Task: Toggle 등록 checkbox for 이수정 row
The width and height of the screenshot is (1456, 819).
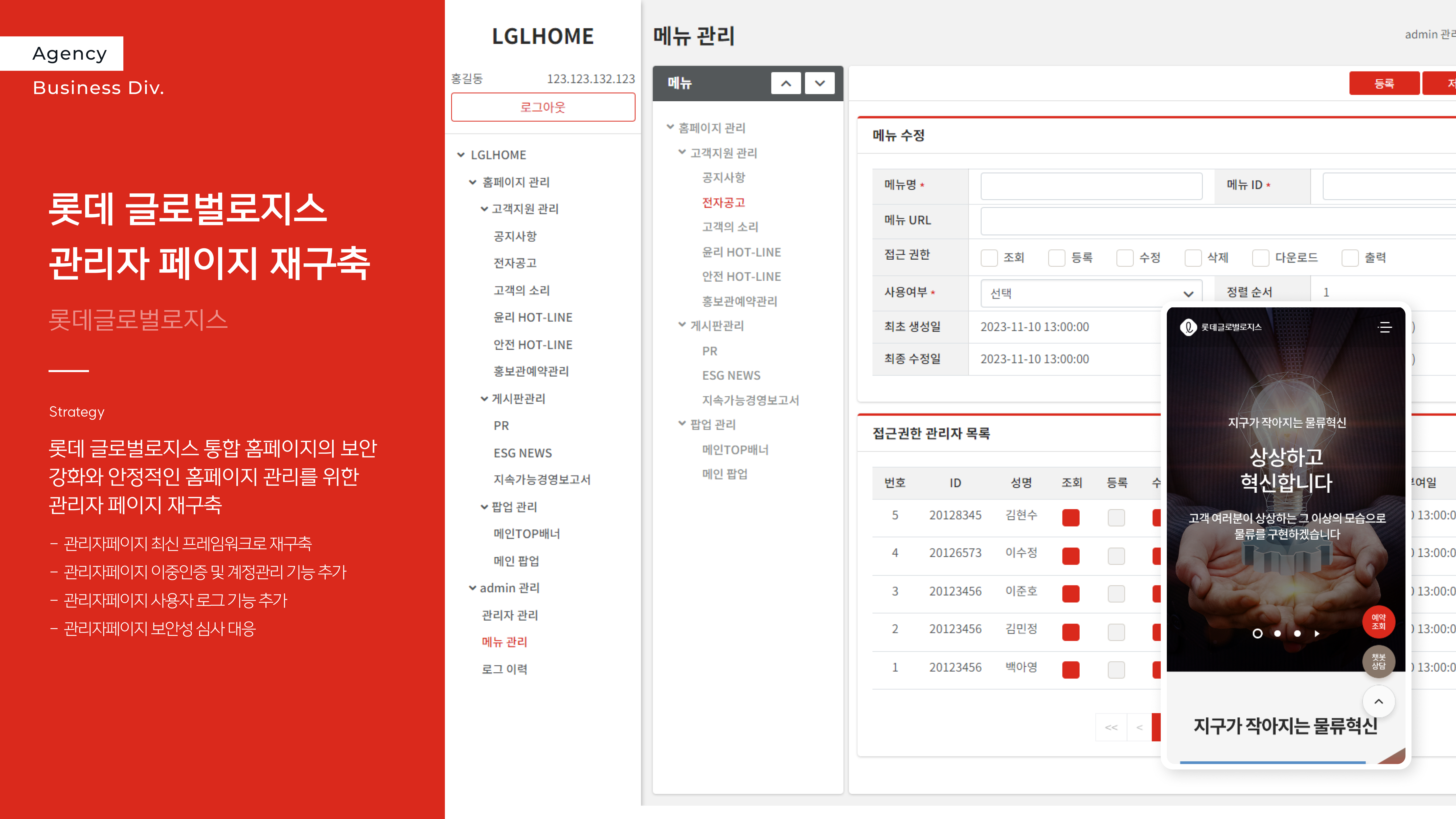Action: pyautogui.click(x=1116, y=556)
